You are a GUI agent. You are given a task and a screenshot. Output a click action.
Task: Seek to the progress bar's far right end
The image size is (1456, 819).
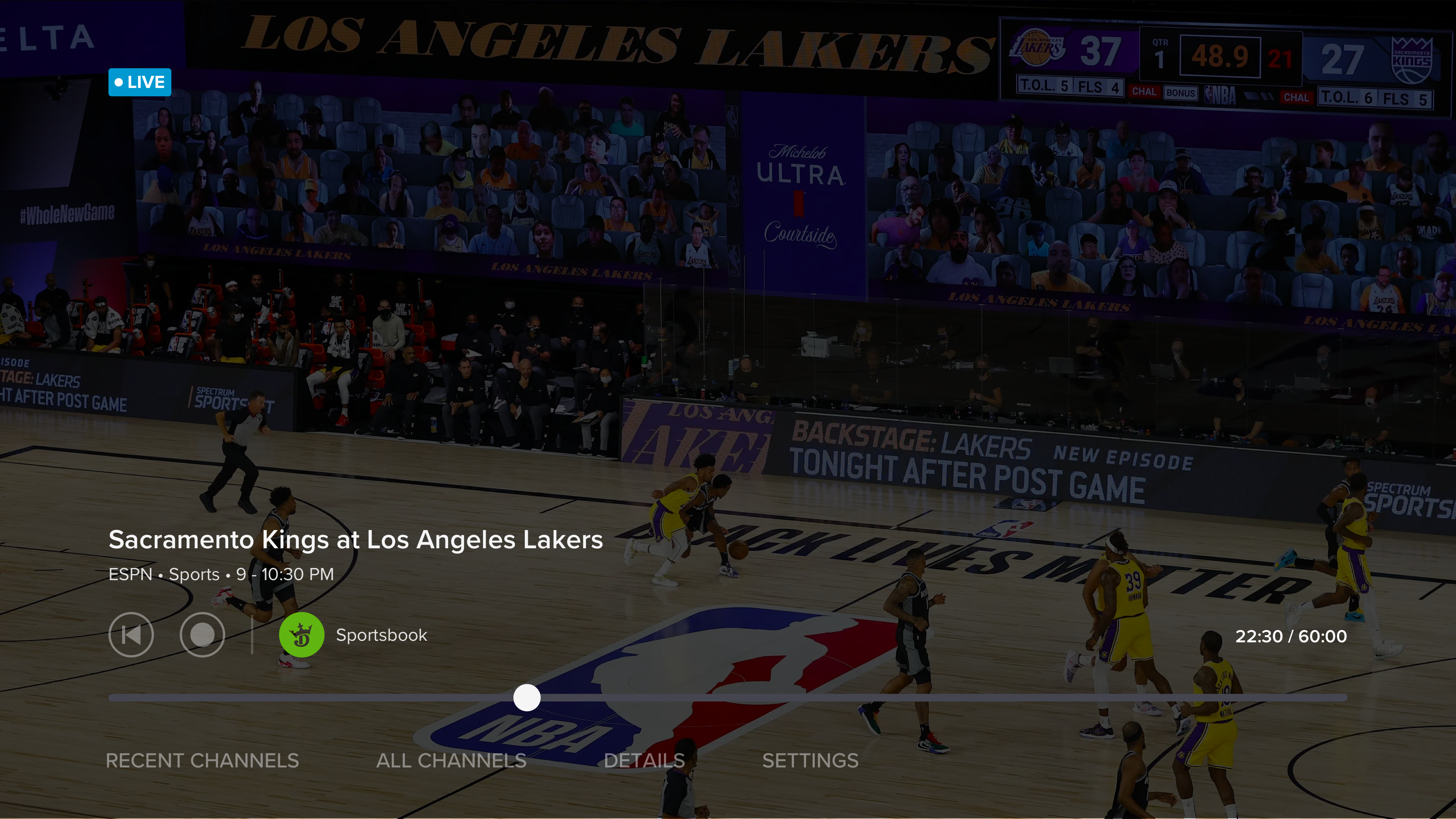(x=1345, y=698)
